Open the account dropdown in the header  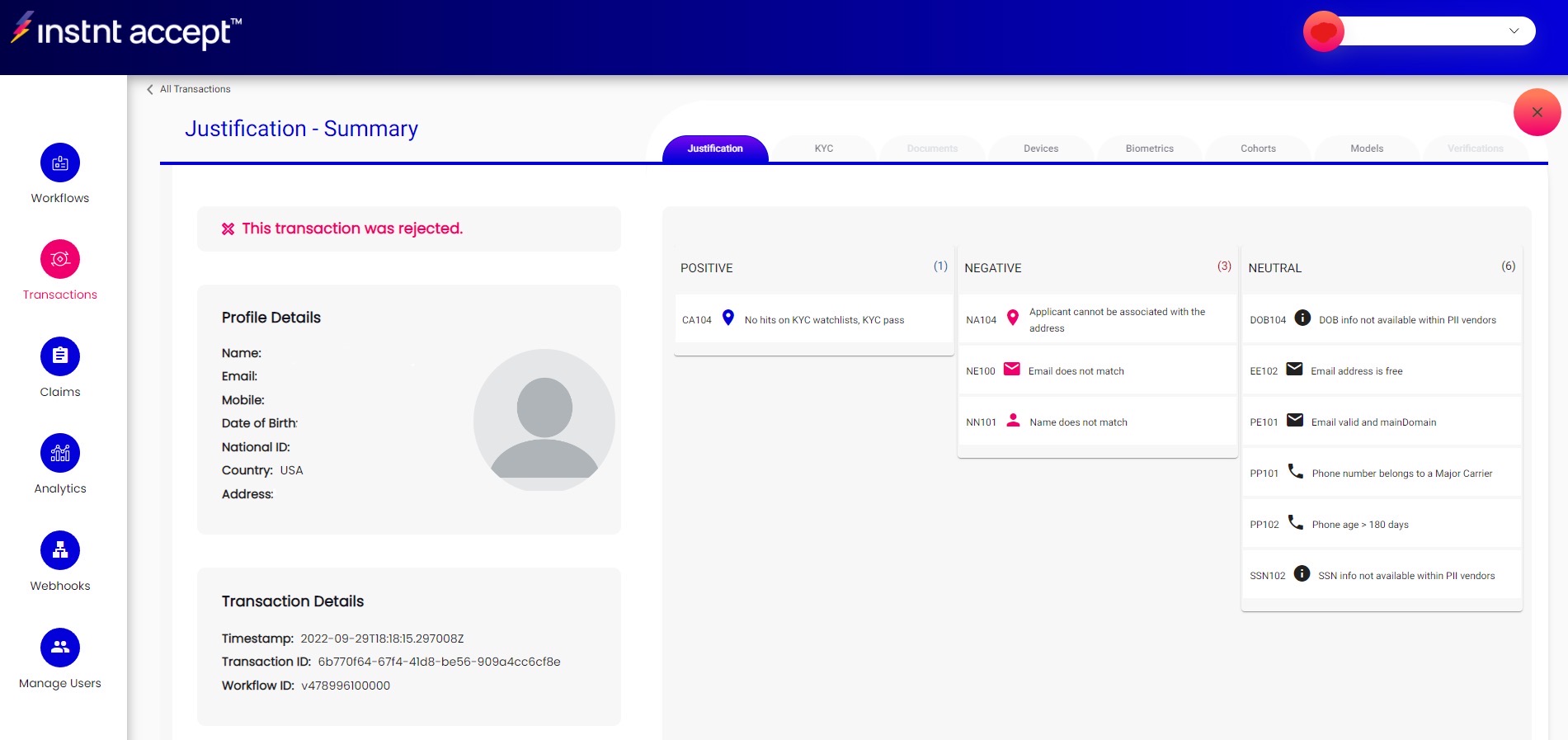tap(1514, 31)
